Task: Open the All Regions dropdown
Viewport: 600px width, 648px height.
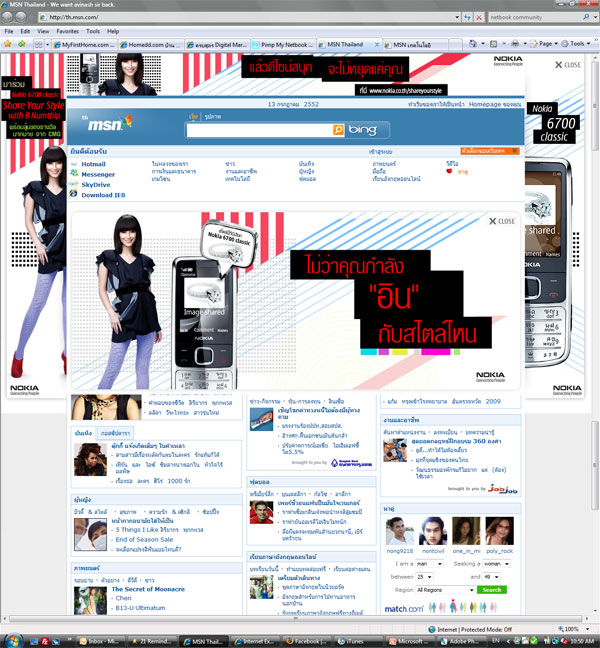Action: [445, 590]
